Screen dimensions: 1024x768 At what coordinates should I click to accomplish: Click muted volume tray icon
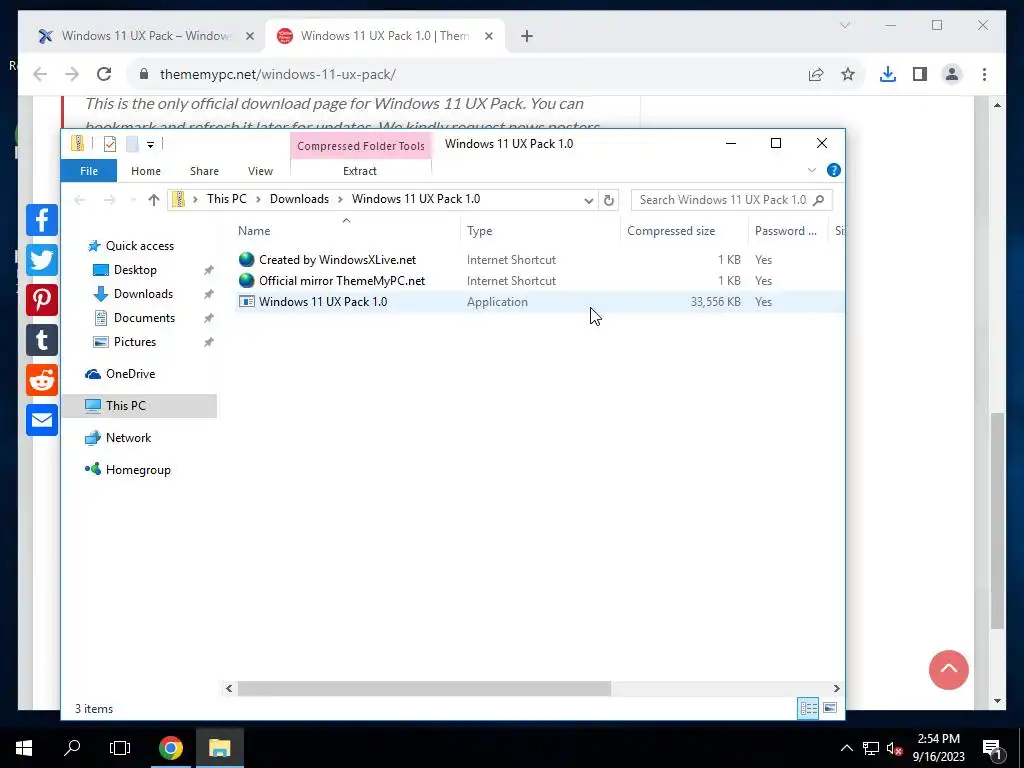coord(894,748)
